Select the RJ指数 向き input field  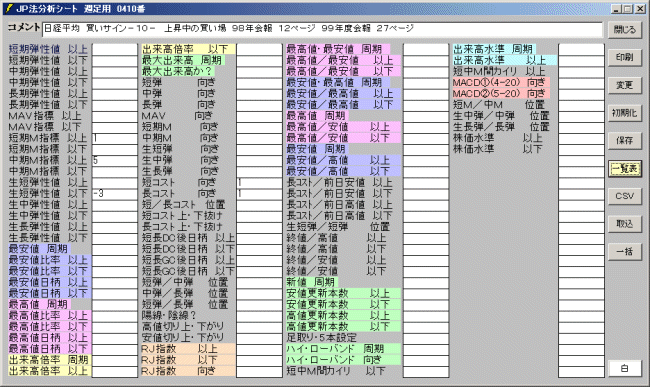[260, 371]
